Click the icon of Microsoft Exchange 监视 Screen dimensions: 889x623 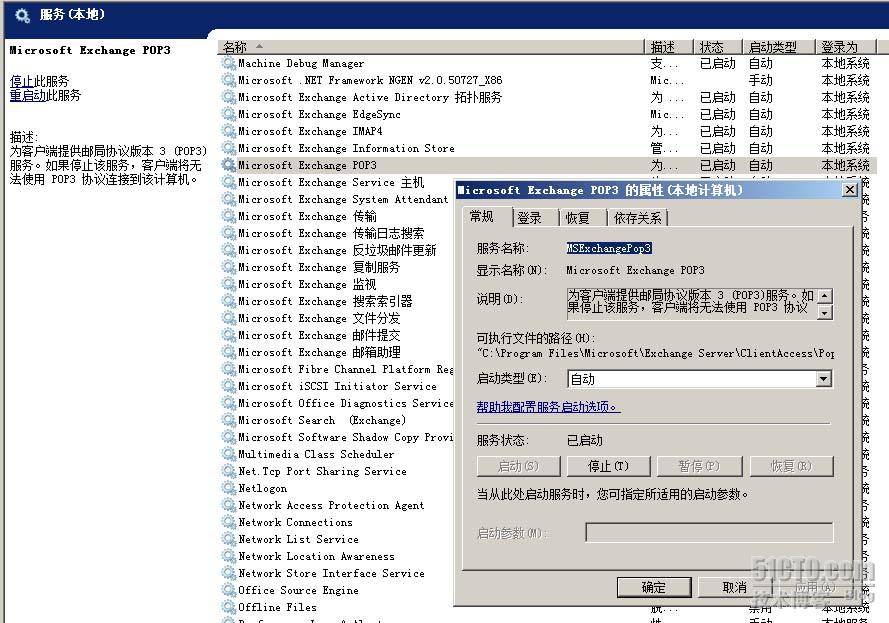click(x=228, y=284)
